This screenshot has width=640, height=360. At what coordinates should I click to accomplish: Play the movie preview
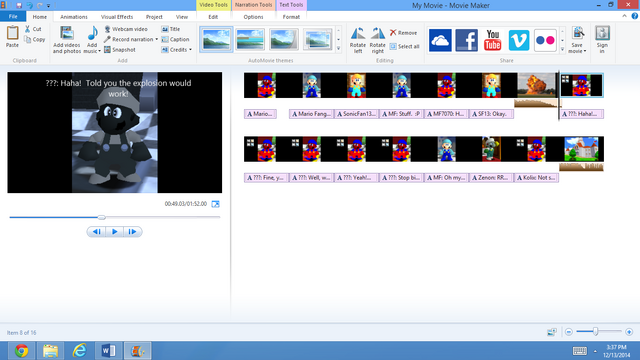pyautogui.click(x=115, y=232)
